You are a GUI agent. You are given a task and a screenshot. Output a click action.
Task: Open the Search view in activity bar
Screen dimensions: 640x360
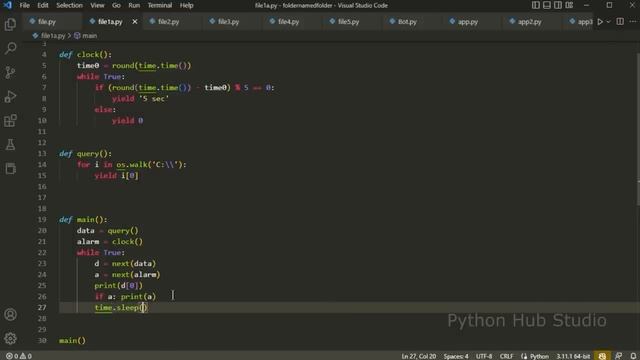point(10,48)
